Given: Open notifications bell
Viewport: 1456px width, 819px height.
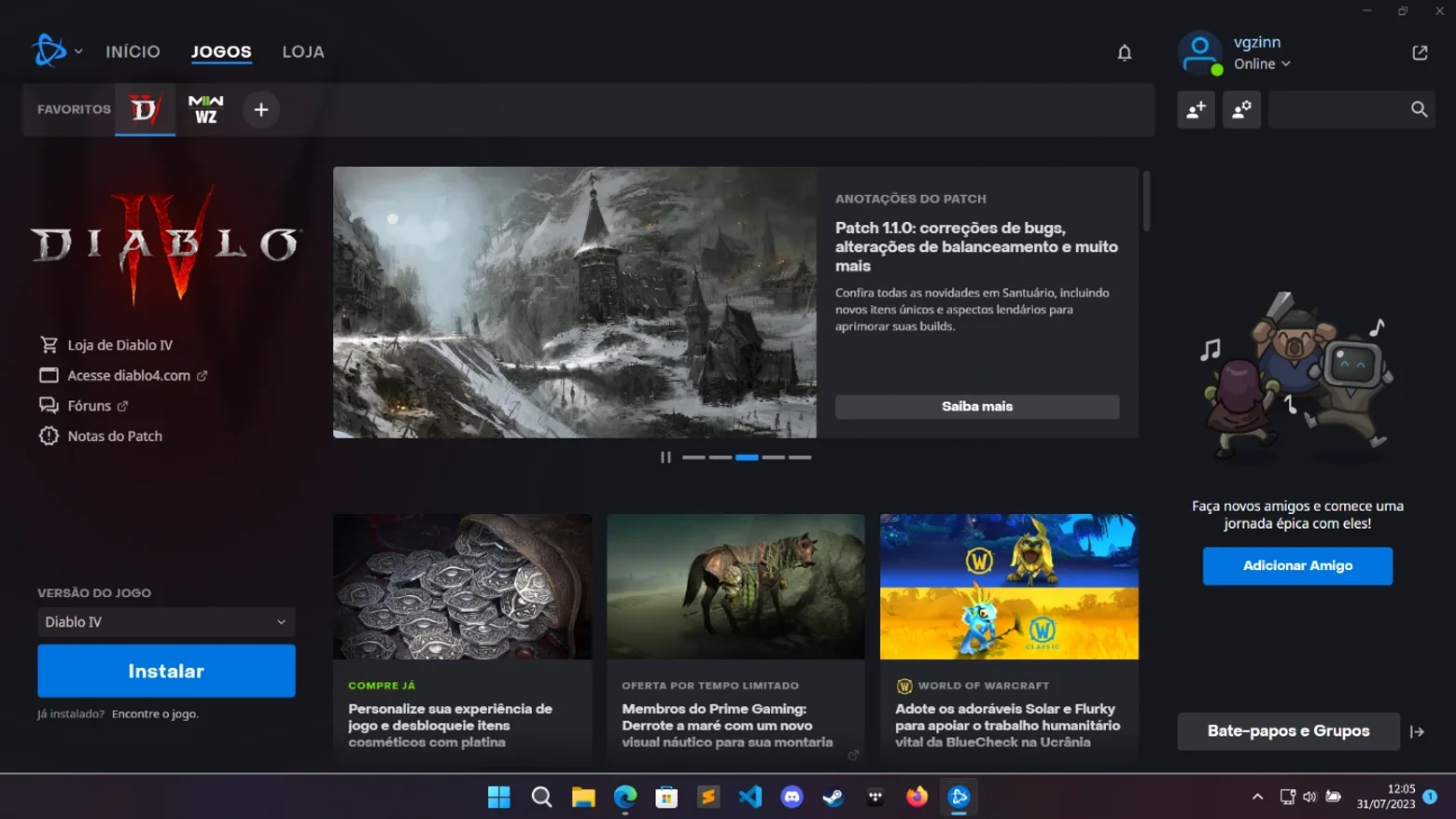Looking at the screenshot, I should pos(1125,53).
